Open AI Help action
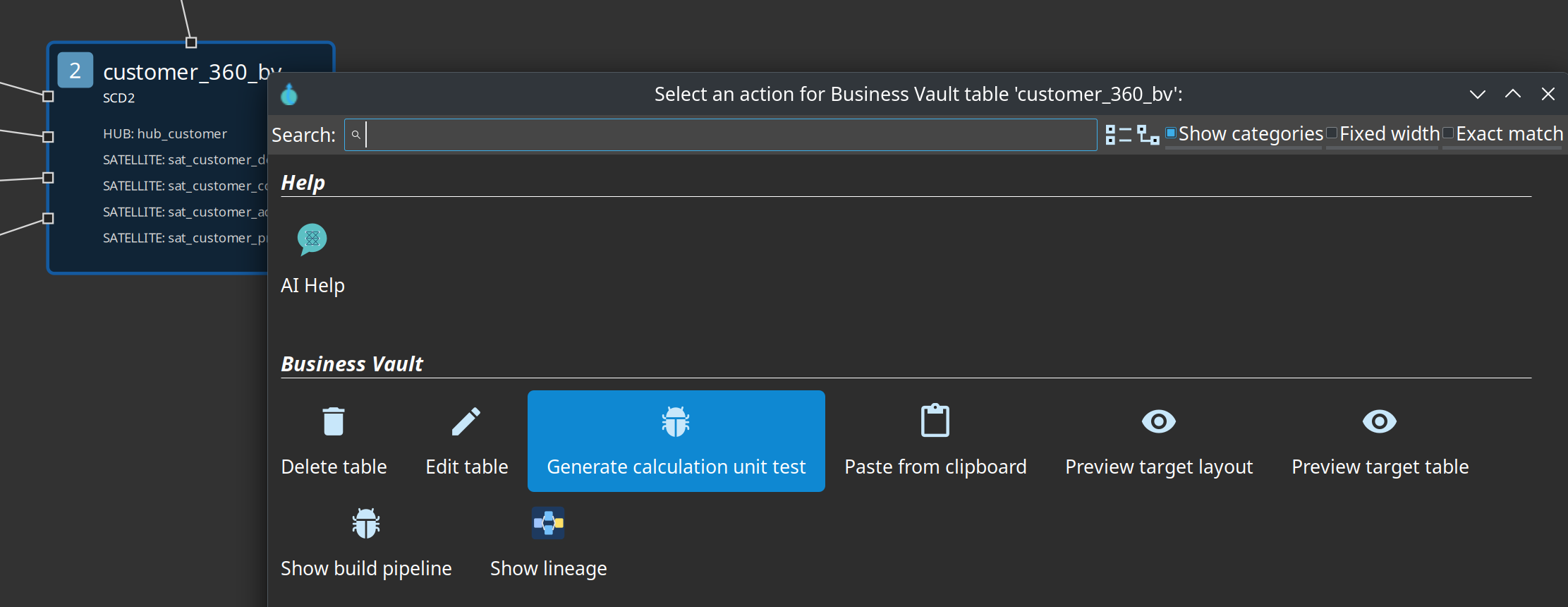Viewport: 1568px width, 607px height. 312,260
